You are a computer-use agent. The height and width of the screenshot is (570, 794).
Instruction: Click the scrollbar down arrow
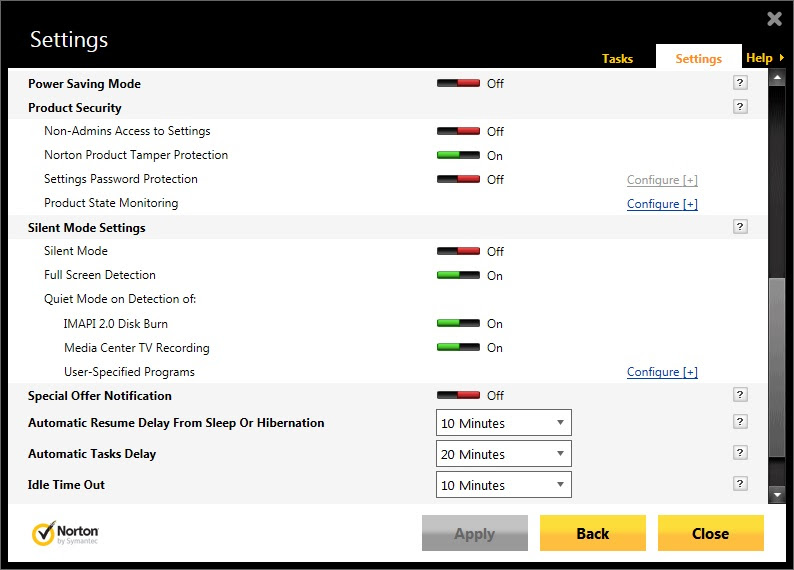(x=777, y=495)
